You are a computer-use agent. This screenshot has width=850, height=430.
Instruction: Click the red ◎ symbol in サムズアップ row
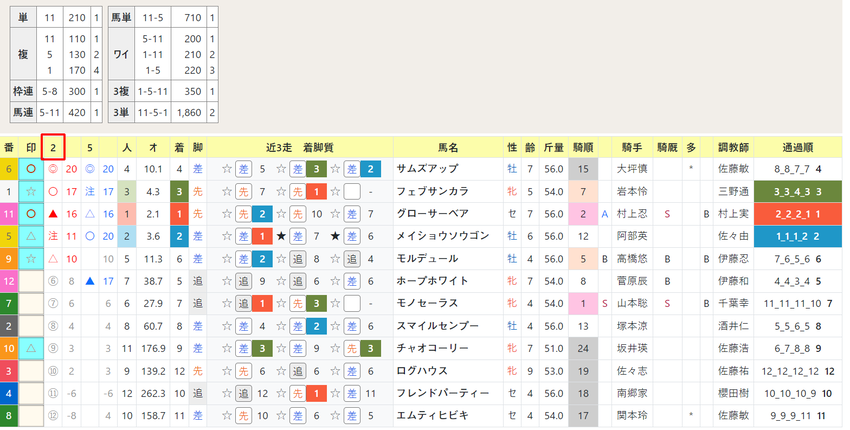tap(53, 169)
